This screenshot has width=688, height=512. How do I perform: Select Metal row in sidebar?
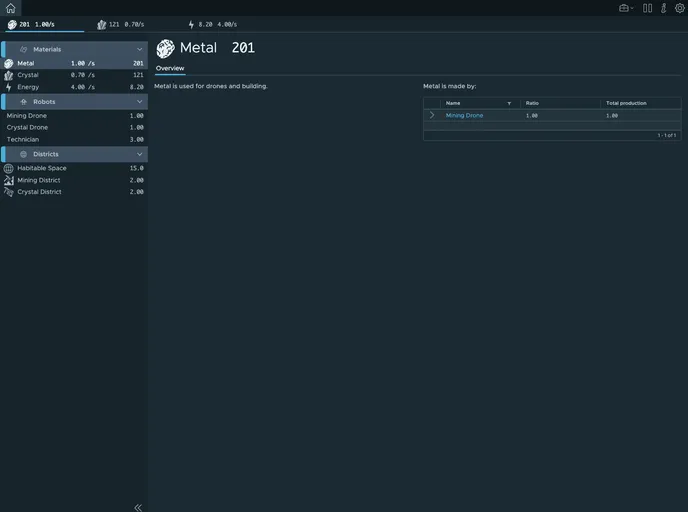pos(74,63)
